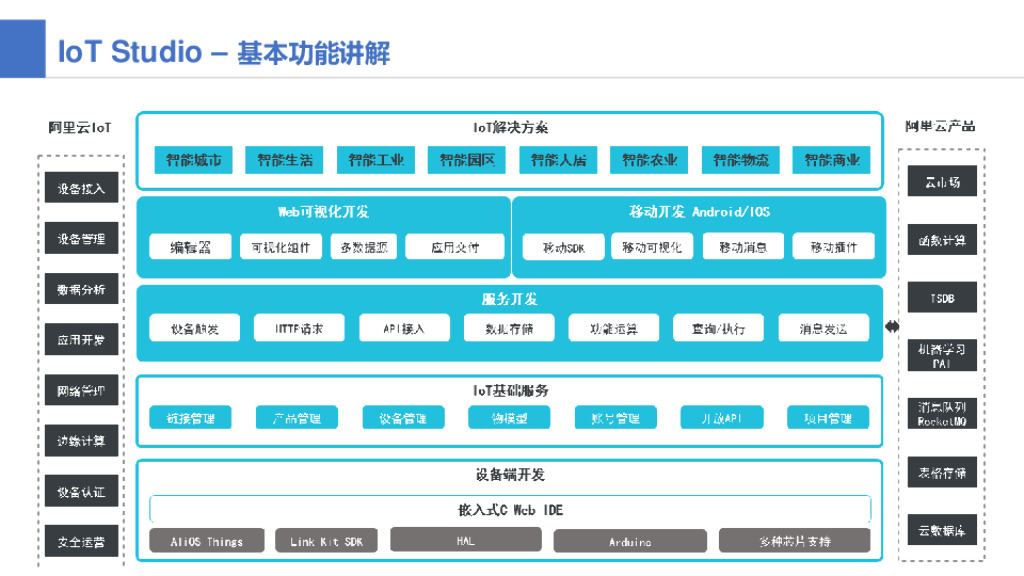1024x576 pixels.
Task: Open the 应用交付 box
Action: click(x=455, y=247)
